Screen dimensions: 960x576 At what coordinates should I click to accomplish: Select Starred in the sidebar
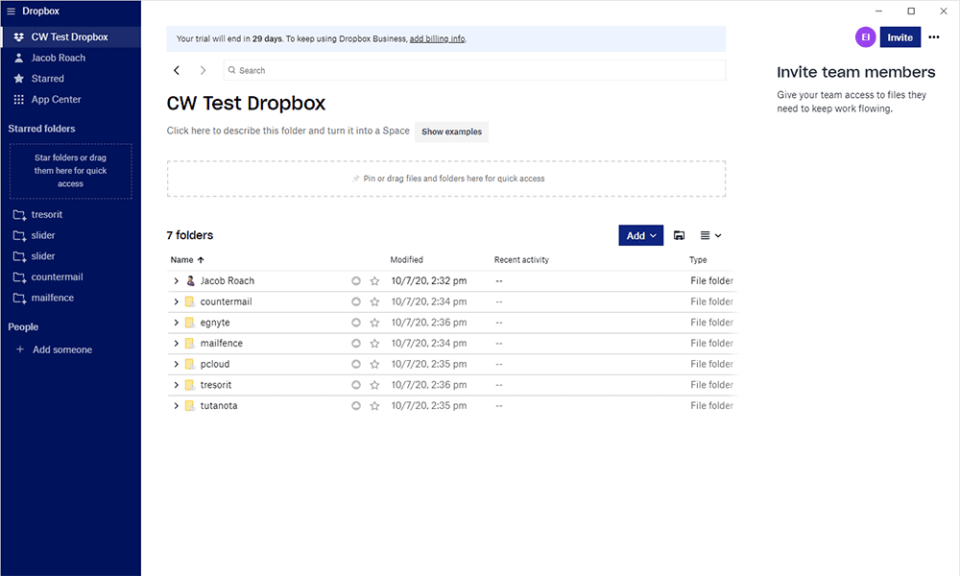47,78
